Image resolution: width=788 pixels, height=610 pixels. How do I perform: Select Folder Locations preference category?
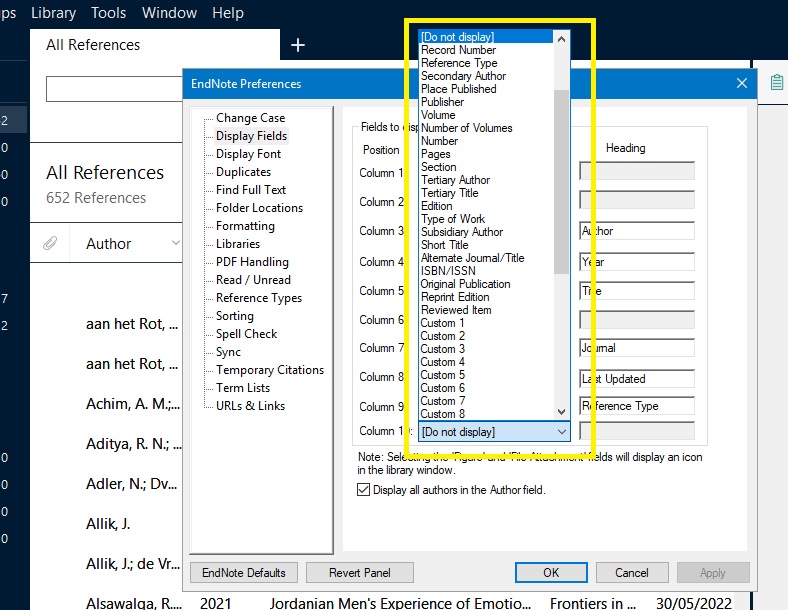click(x=259, y=208)
